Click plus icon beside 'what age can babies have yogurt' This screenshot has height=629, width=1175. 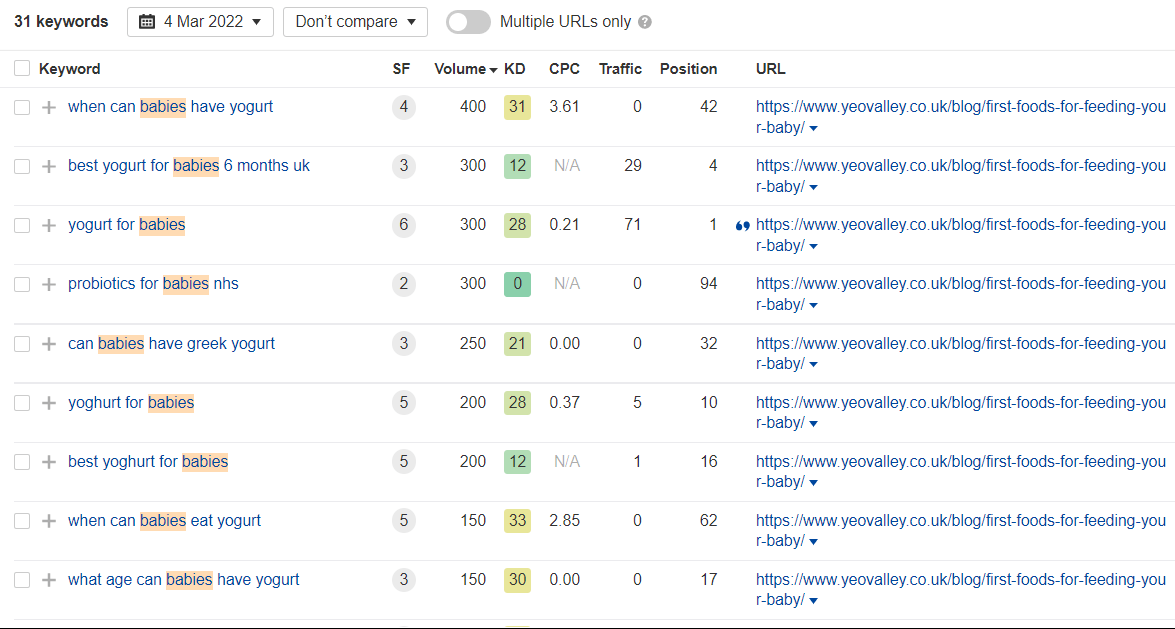click(x=49, y=580)
